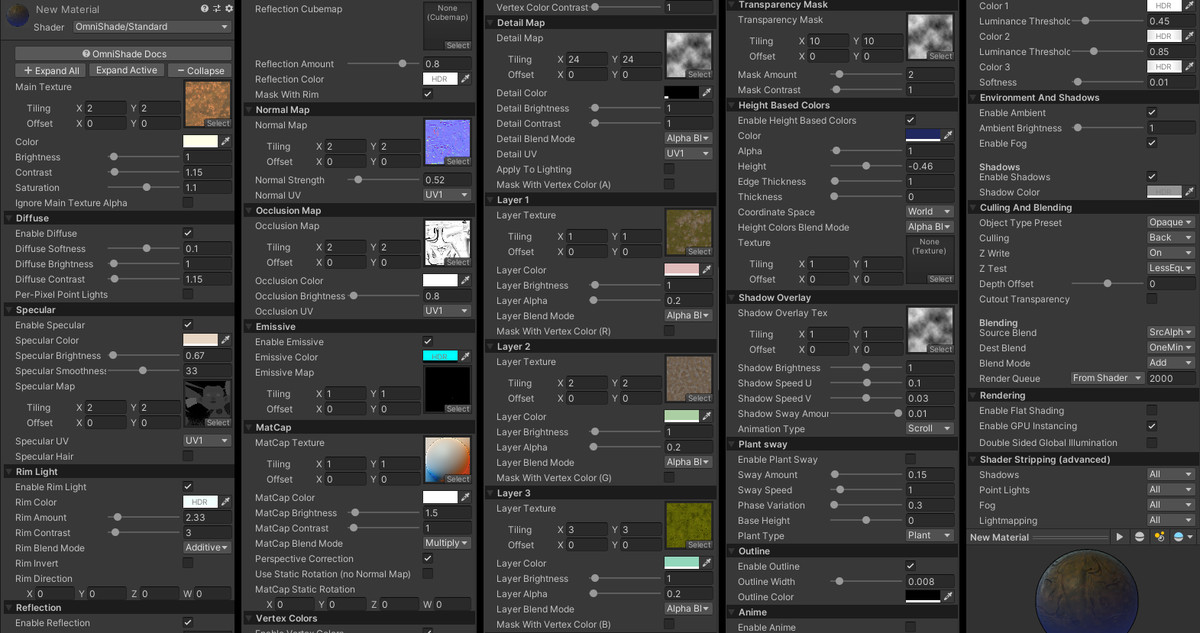
Task: Open Animation Type Scroll dropdown
Action: click(x=929, y=428)
